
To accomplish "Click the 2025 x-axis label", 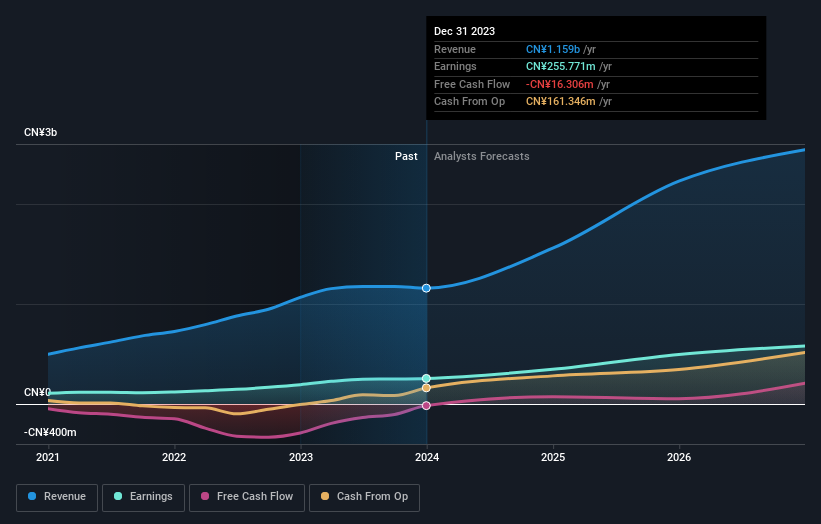I will (x=553, y=457).
